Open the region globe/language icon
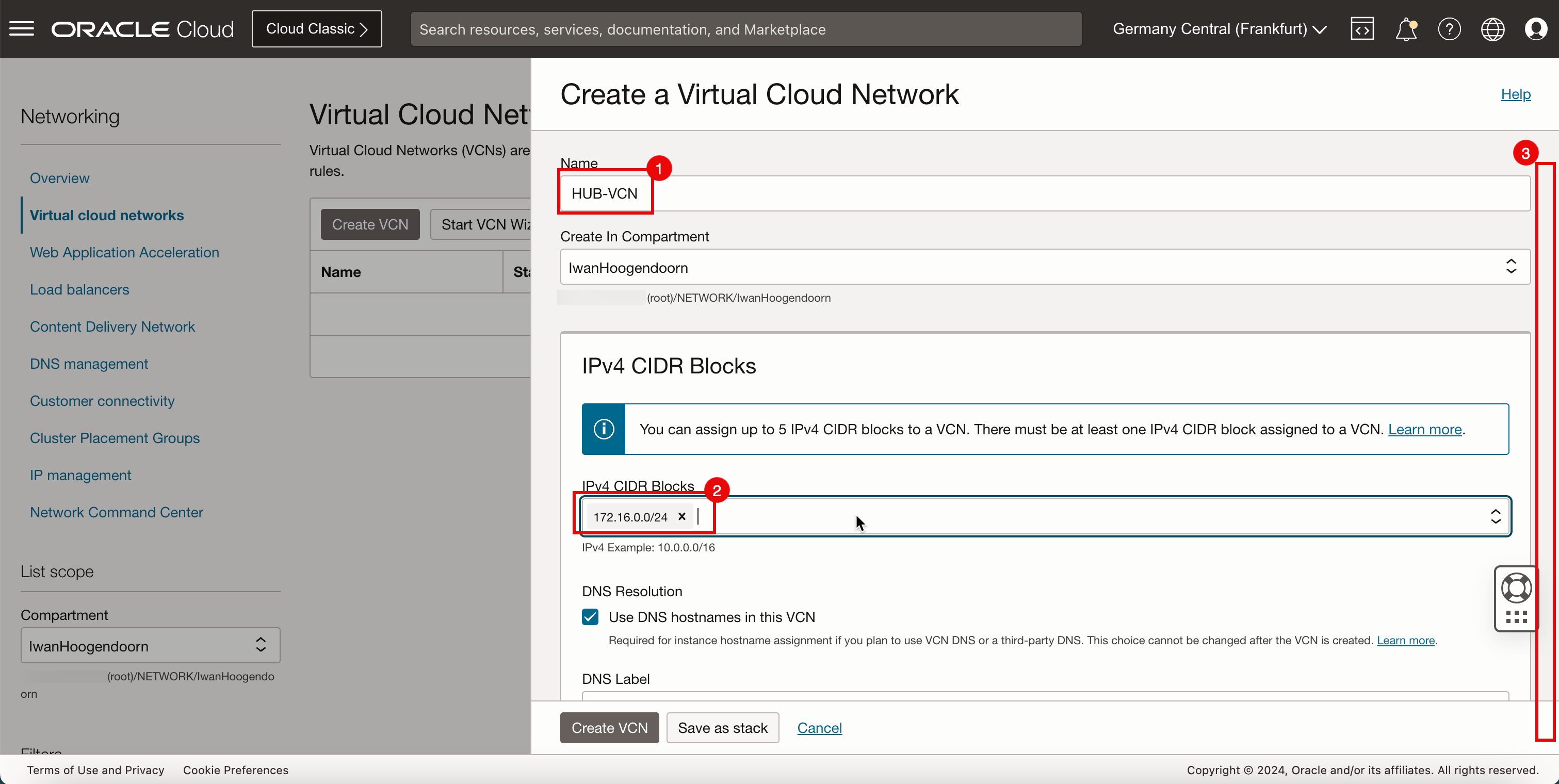The image size is (1559, 784). pyautogui.click(x=1493, y=29)
